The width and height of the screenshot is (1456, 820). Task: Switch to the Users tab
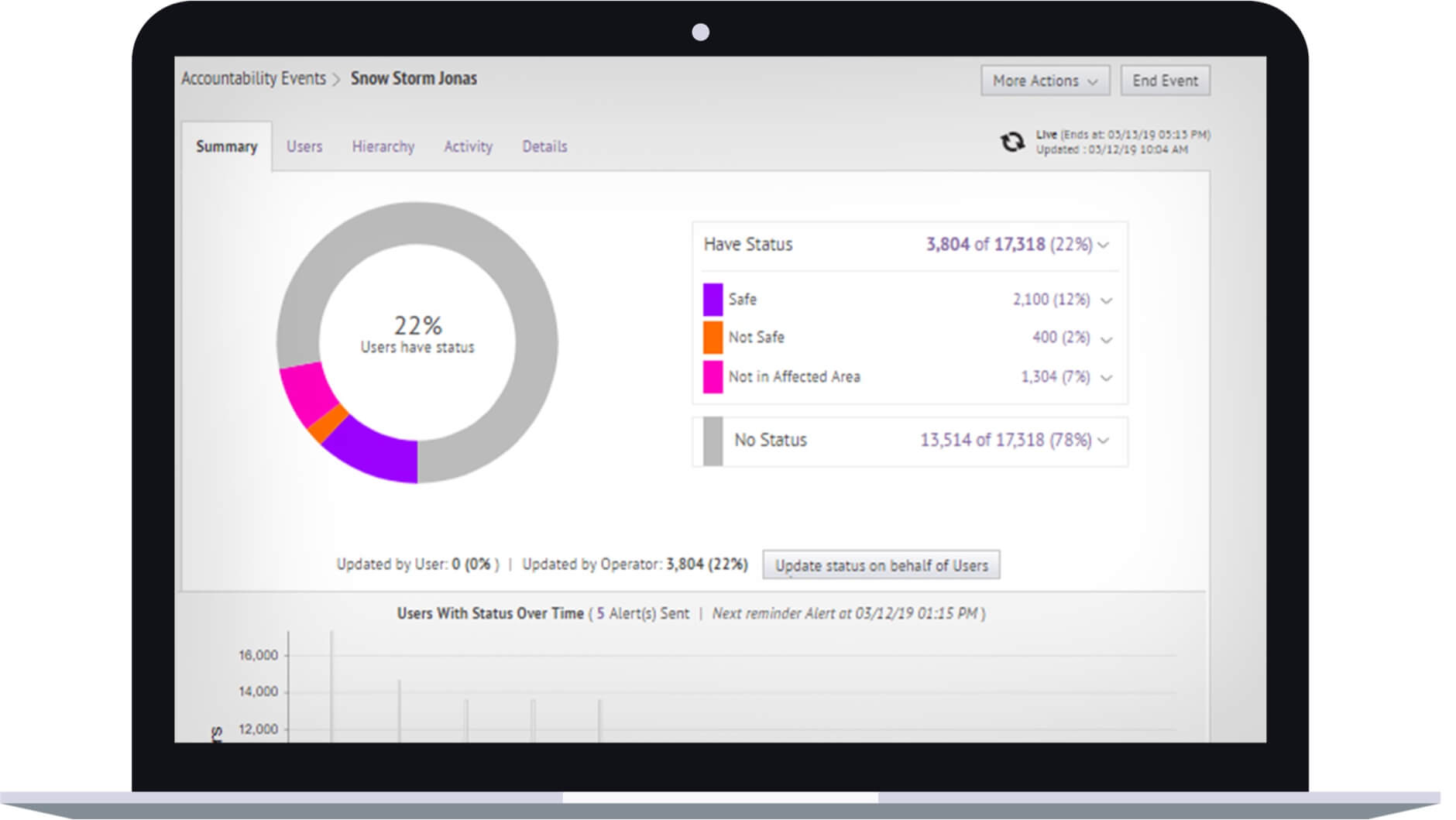304,146
